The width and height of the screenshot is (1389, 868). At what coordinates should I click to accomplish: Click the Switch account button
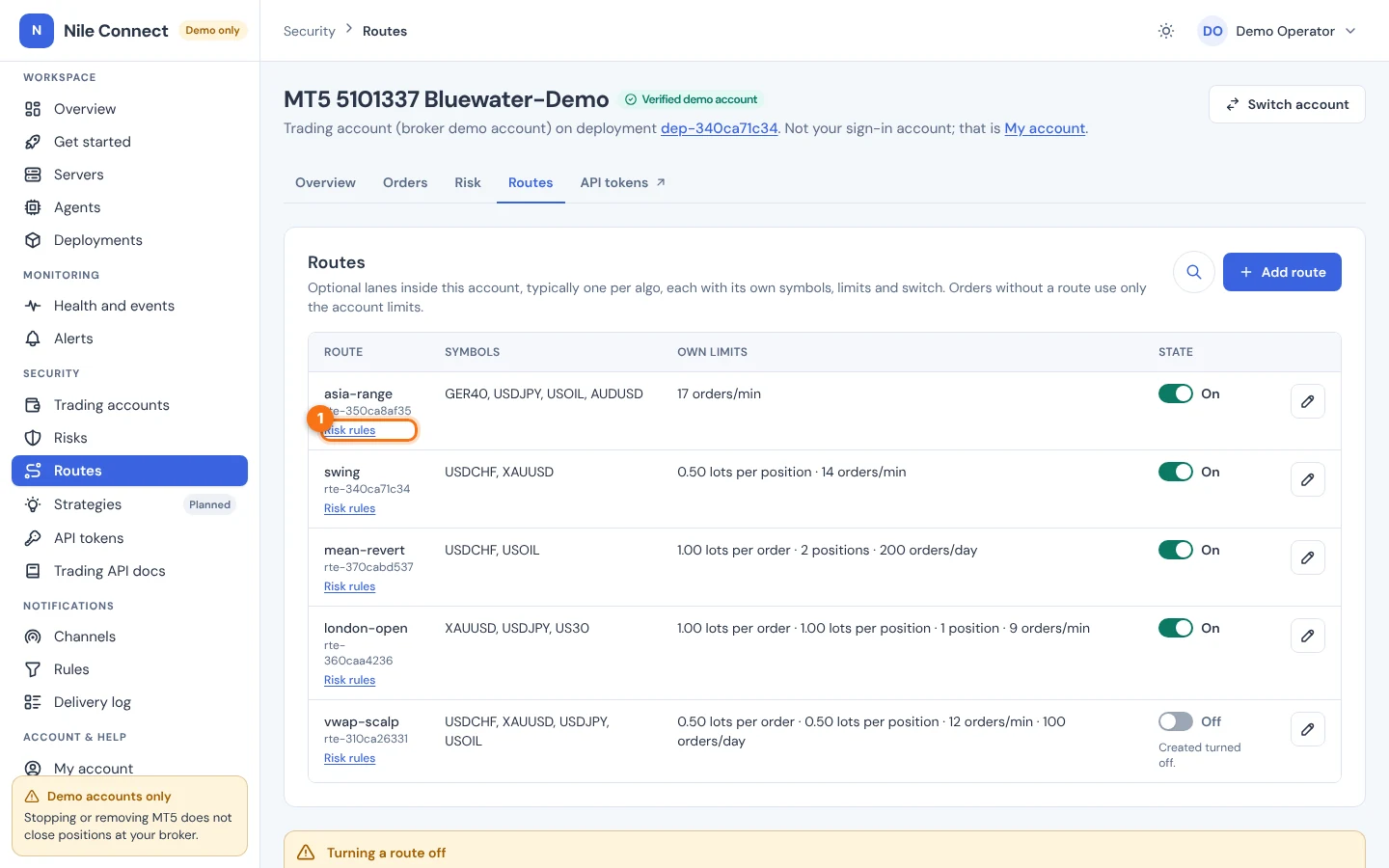tap(1287, 104)
